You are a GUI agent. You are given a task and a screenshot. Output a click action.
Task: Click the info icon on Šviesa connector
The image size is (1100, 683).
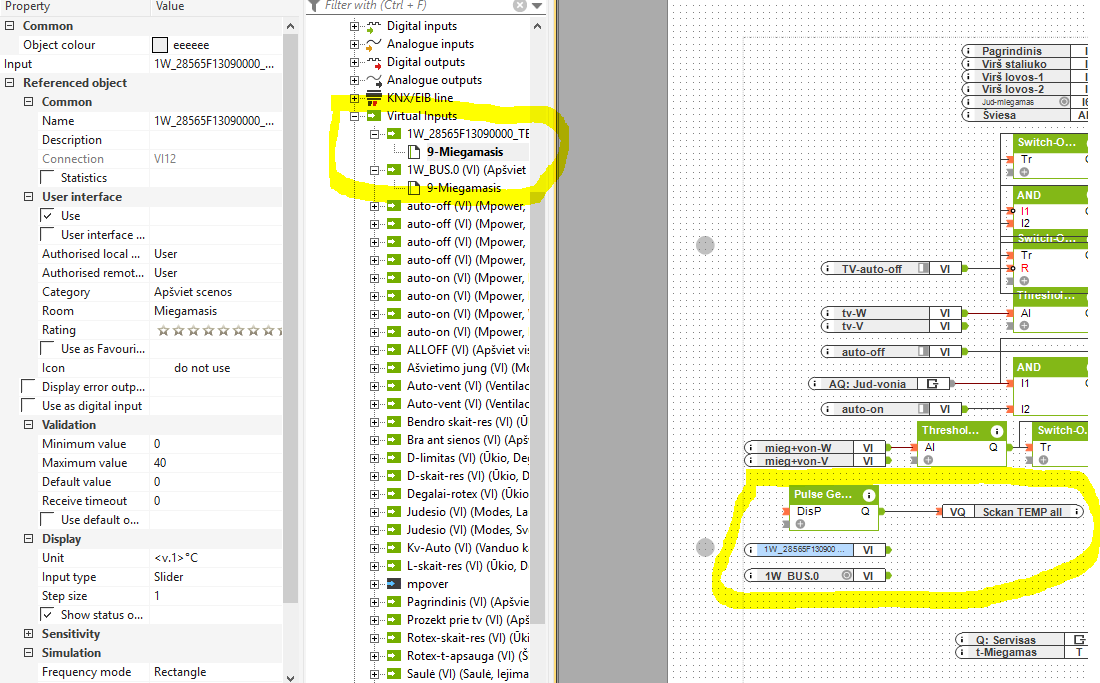968,115
